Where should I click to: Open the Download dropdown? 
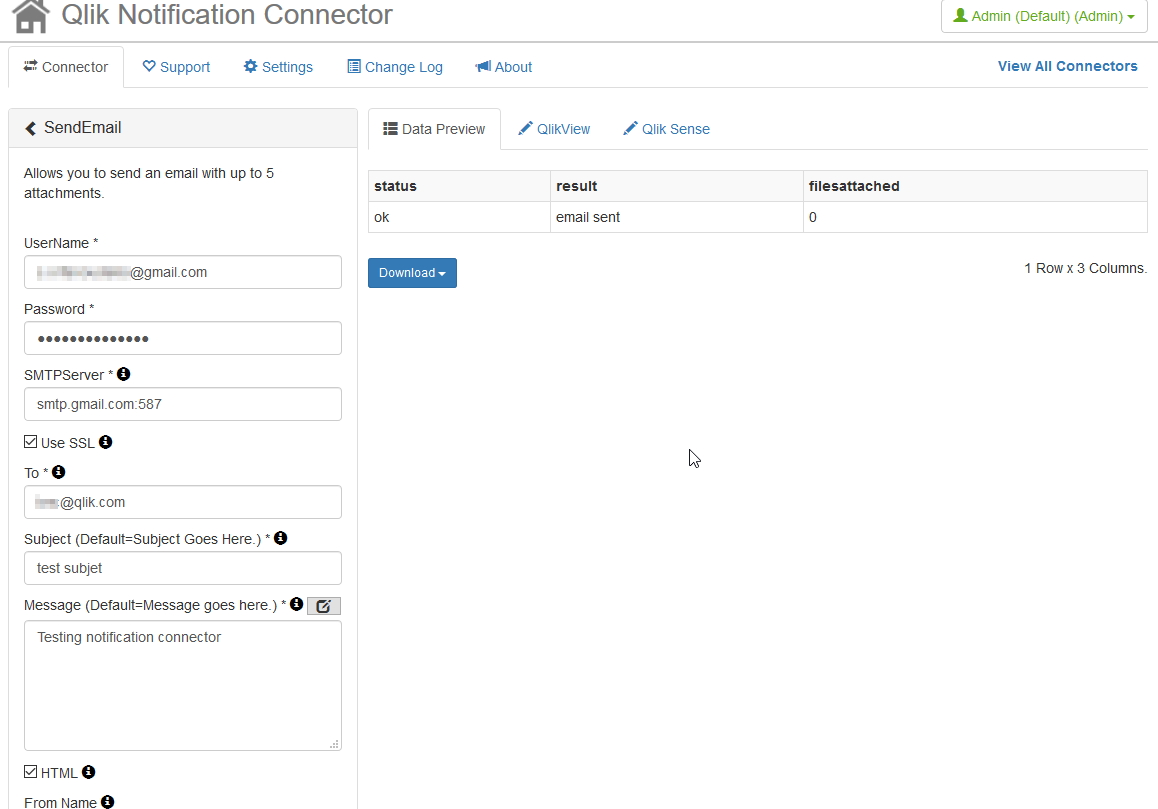[x=412, y=272]
